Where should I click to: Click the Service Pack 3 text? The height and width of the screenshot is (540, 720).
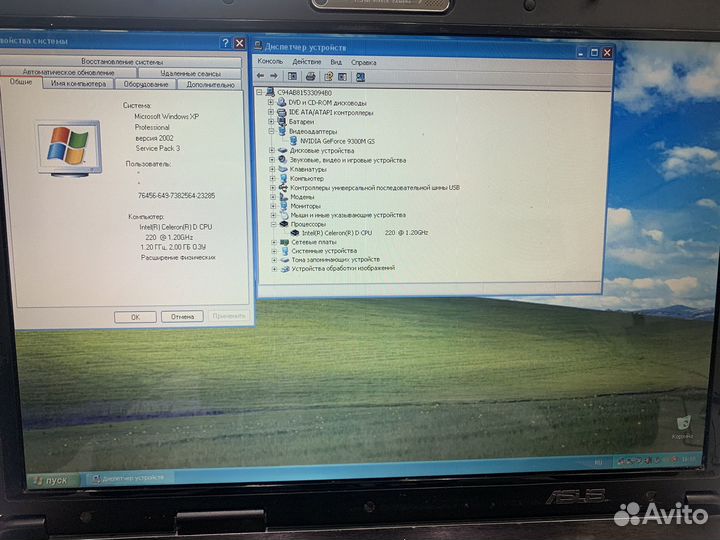click(158, 148)
